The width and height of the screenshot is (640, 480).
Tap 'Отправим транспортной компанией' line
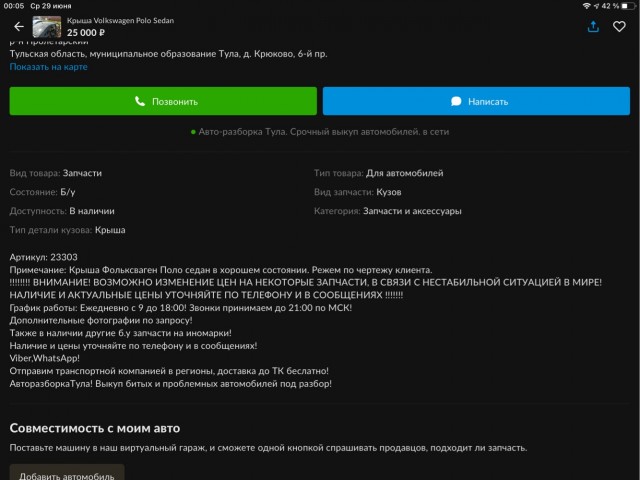click(x=169, y=371)
